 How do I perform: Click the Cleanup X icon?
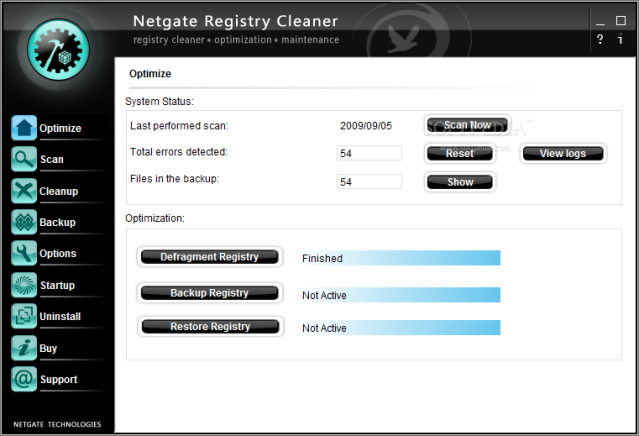point(24,191)
